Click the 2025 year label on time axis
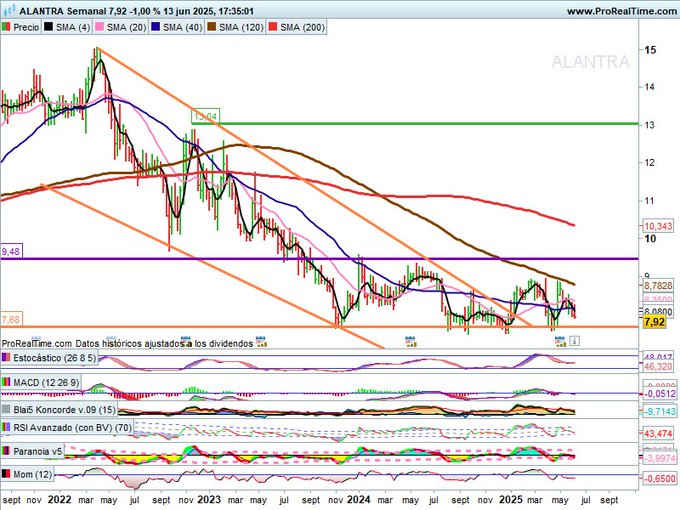 coord(510,500)
